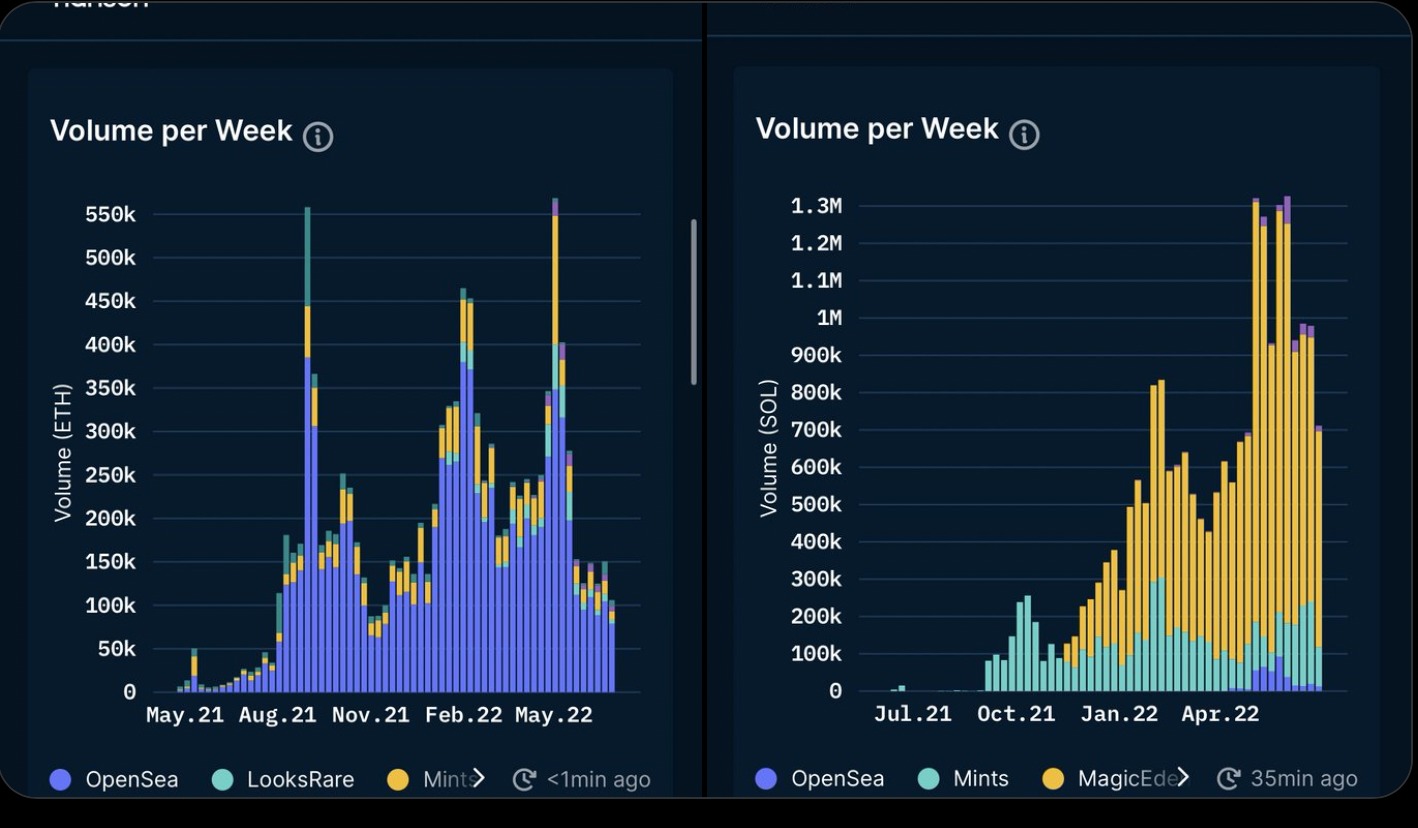Select the tall August 2021 spike in ETH chart

click(307, 450)
